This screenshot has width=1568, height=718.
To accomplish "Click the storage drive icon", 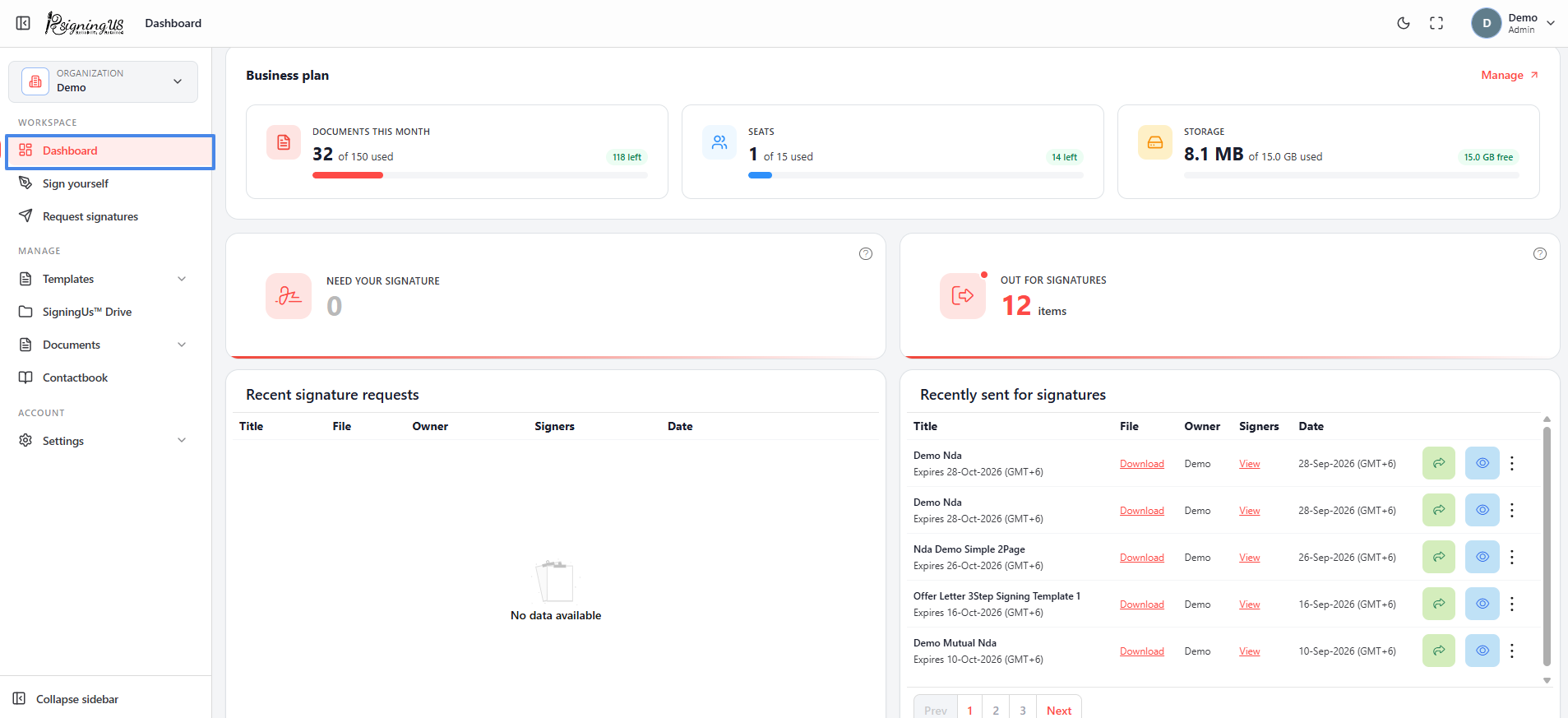I will tap(1155, 142).
